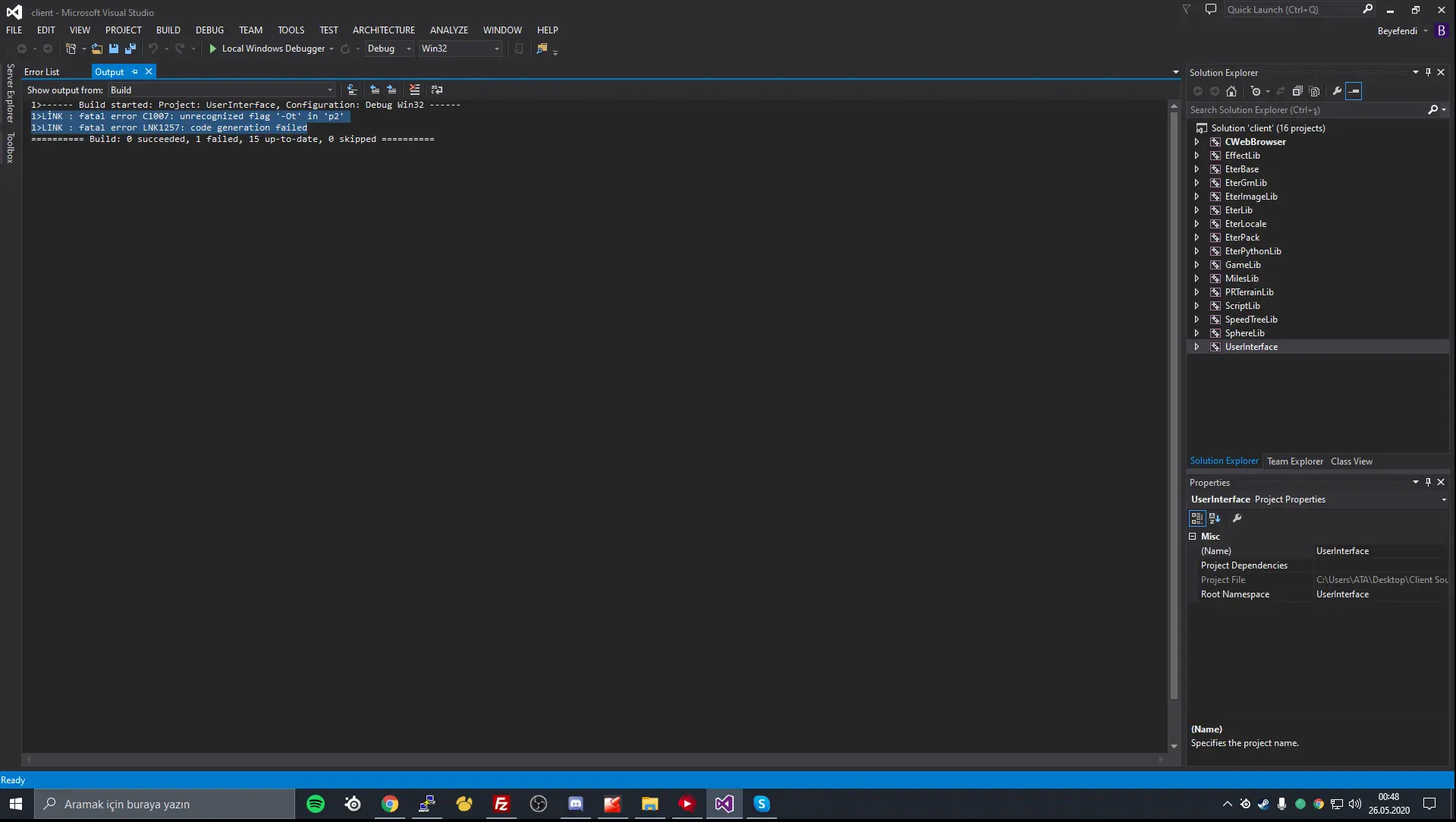
Task: Select Solution 'client' (16 projects) node
Action: [1268, 128]
